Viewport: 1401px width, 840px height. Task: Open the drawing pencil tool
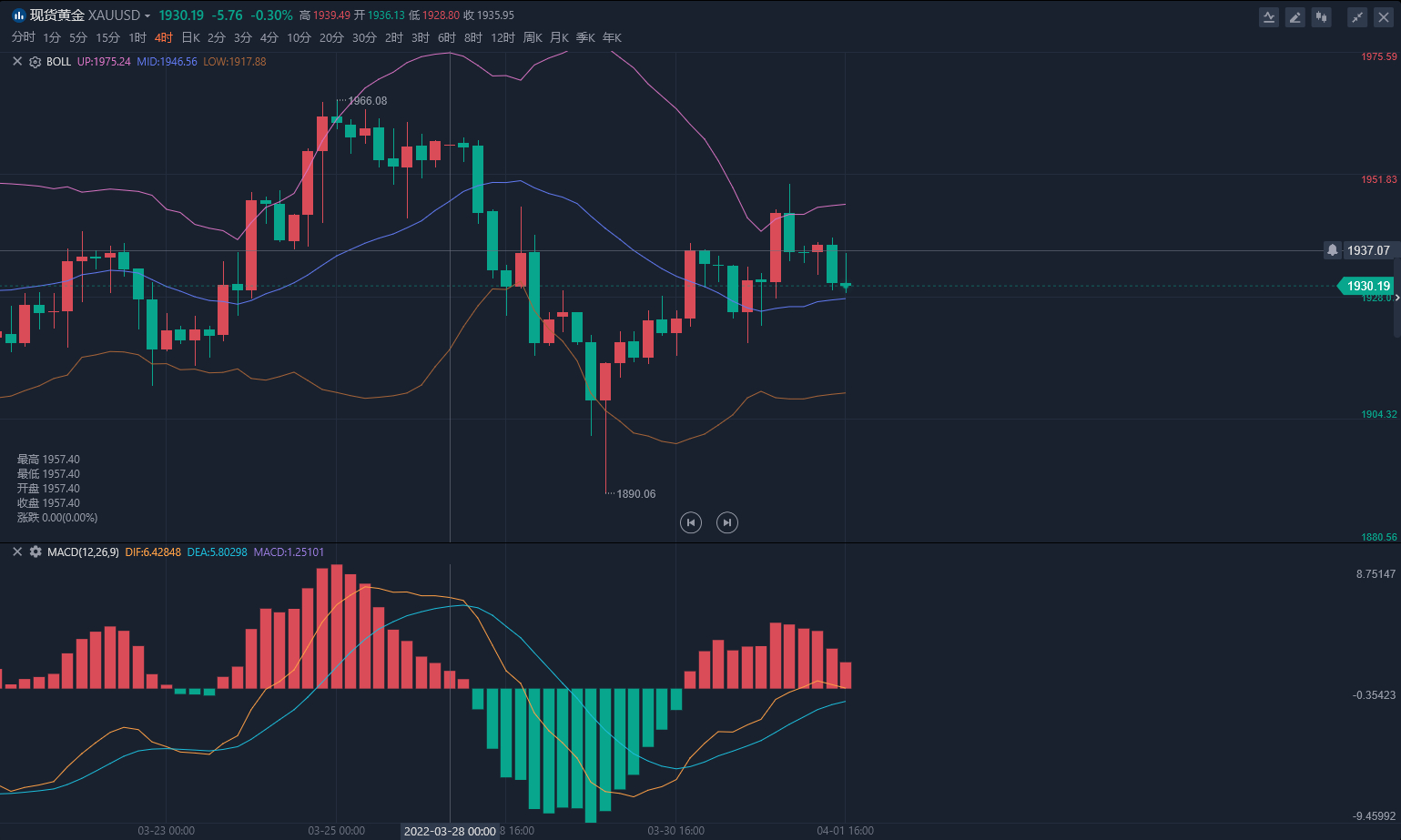tap(1294, 16)
